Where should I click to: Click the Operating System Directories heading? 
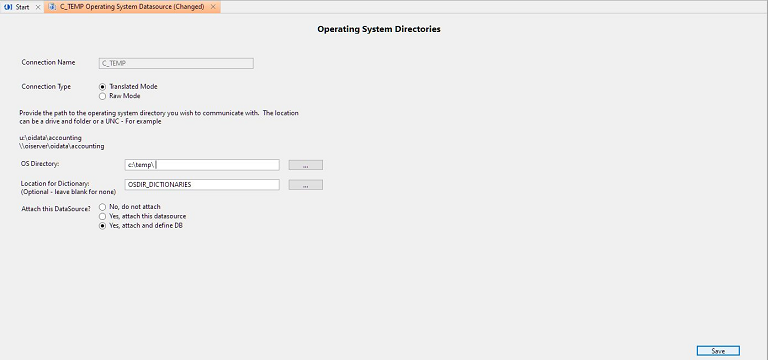pyautogui.click(x=379, y=29)
